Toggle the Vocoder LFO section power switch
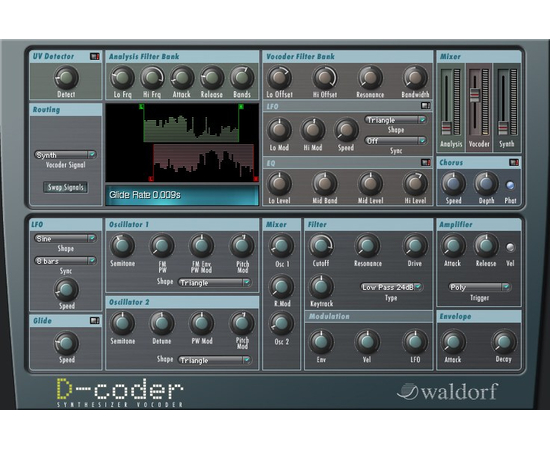Viewport: 550px width, 450px height. point(425,106)
